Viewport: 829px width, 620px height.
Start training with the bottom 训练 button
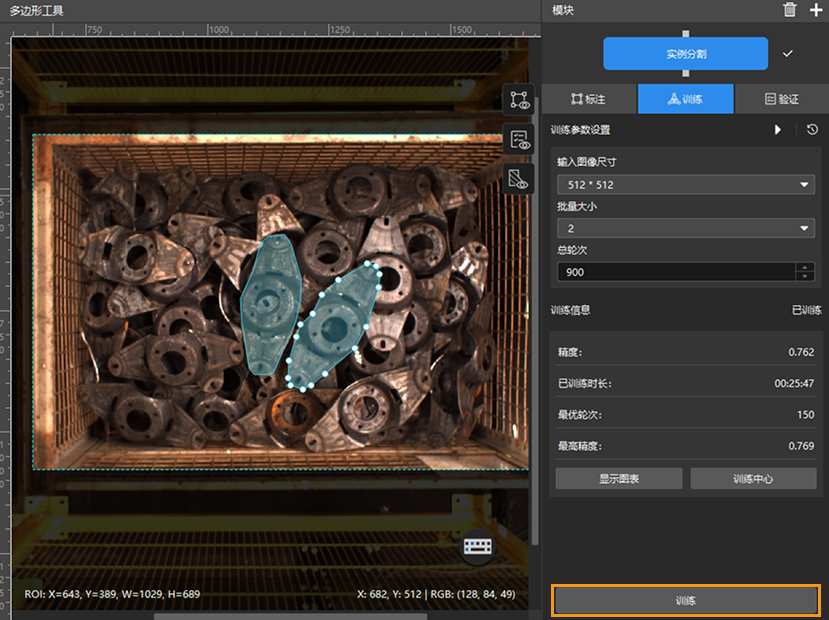(x=685, y=601)
